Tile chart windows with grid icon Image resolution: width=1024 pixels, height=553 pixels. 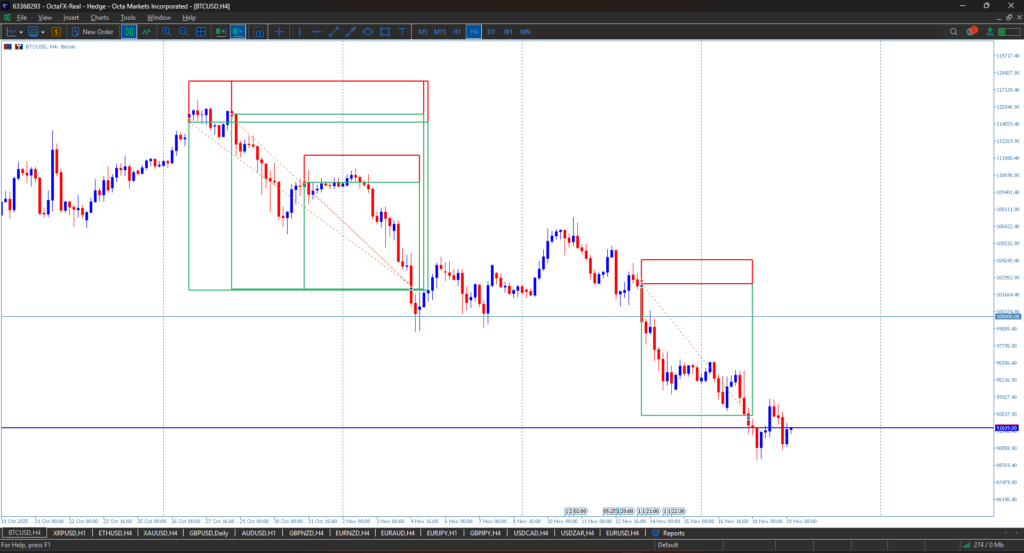201,32
